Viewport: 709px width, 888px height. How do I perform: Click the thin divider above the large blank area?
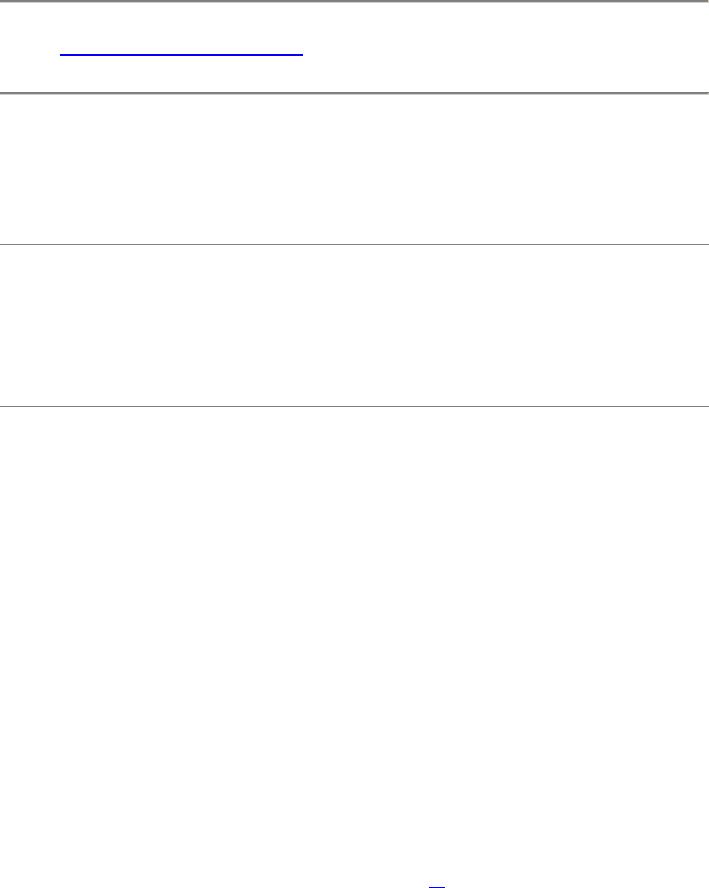point(354,406)
